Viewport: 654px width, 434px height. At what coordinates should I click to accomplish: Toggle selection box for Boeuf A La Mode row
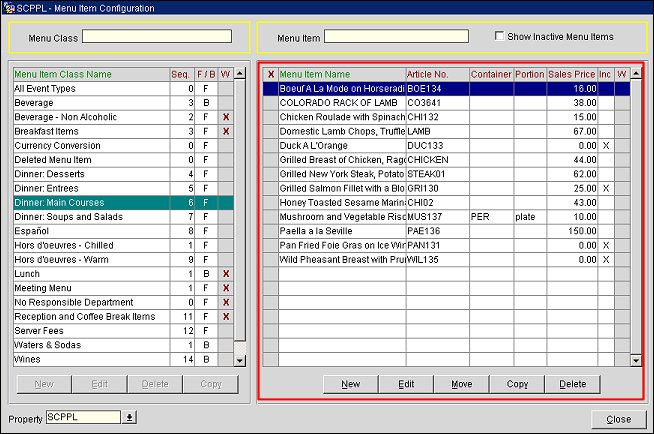coord(270,88)
